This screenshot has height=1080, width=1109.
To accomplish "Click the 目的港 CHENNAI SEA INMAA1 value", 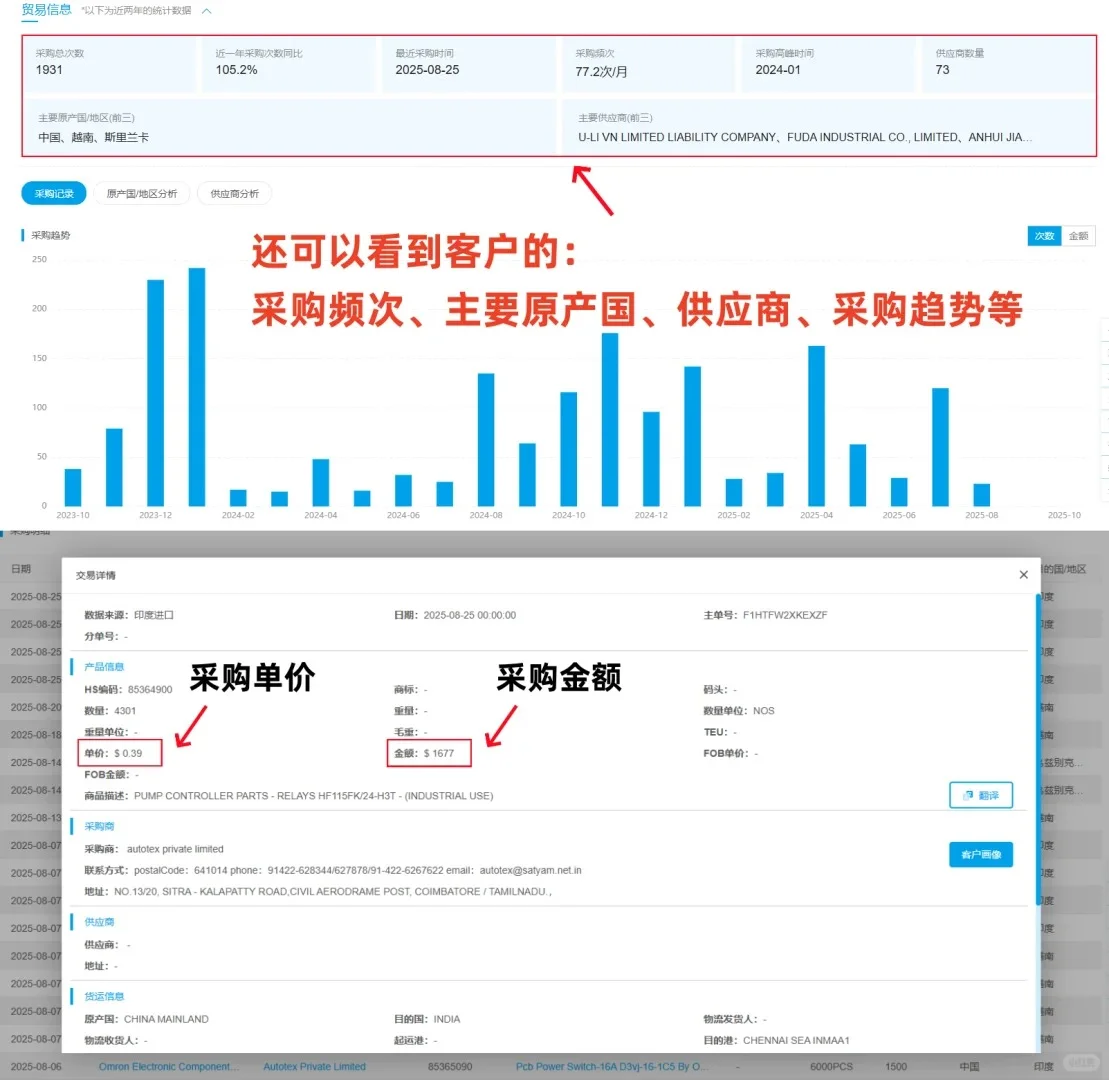I will coord(796,1040).
